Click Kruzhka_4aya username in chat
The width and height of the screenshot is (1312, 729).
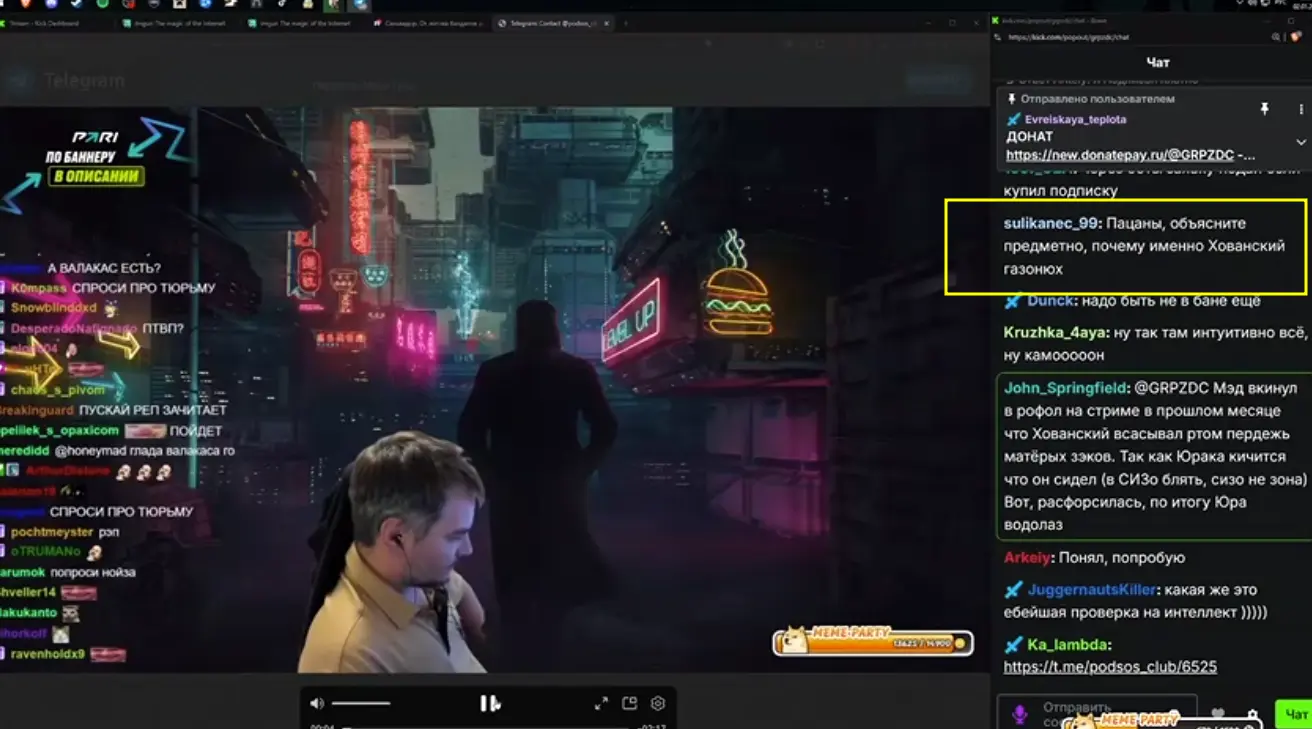tap(1054, 332)
